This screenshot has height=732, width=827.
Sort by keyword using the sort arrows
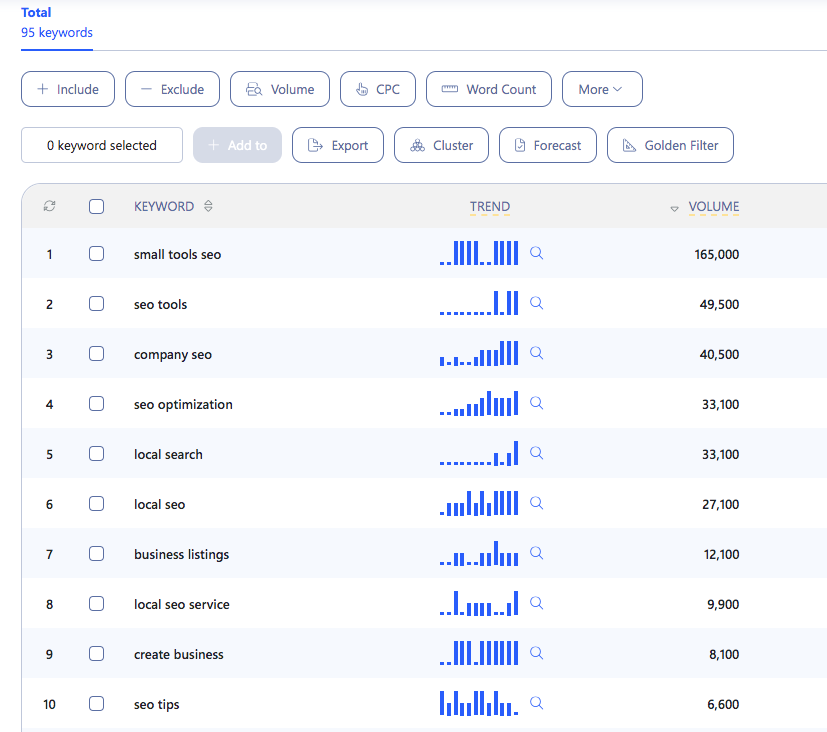pos(208,206)
